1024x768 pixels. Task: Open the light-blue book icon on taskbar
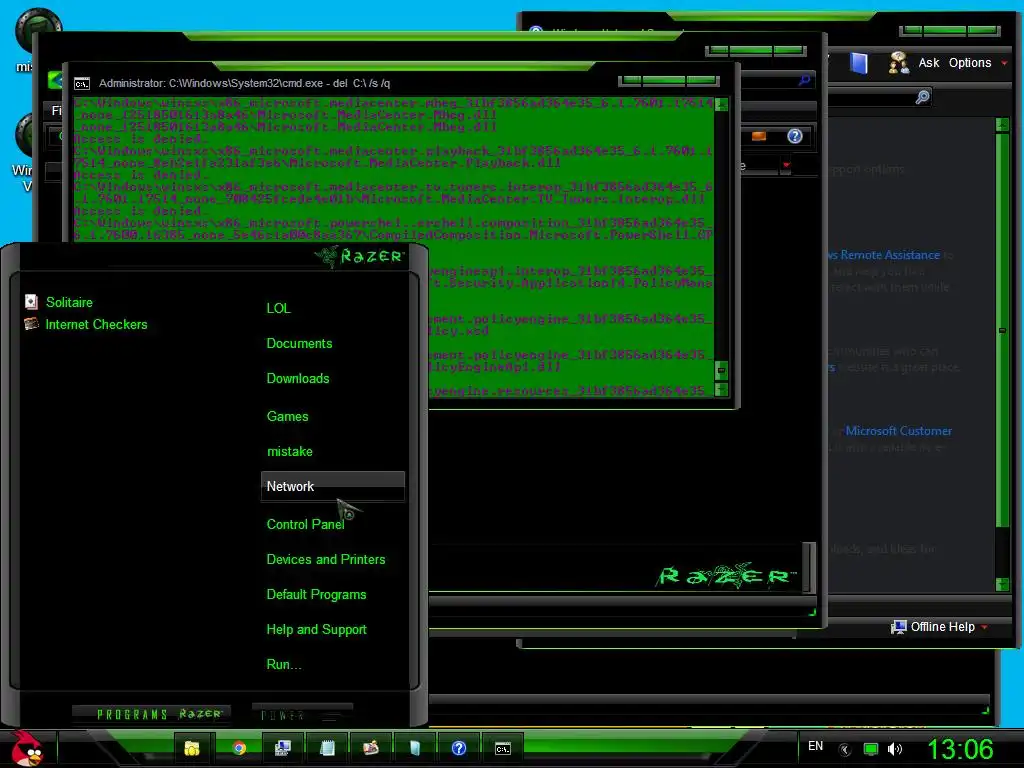pos(415,748)
